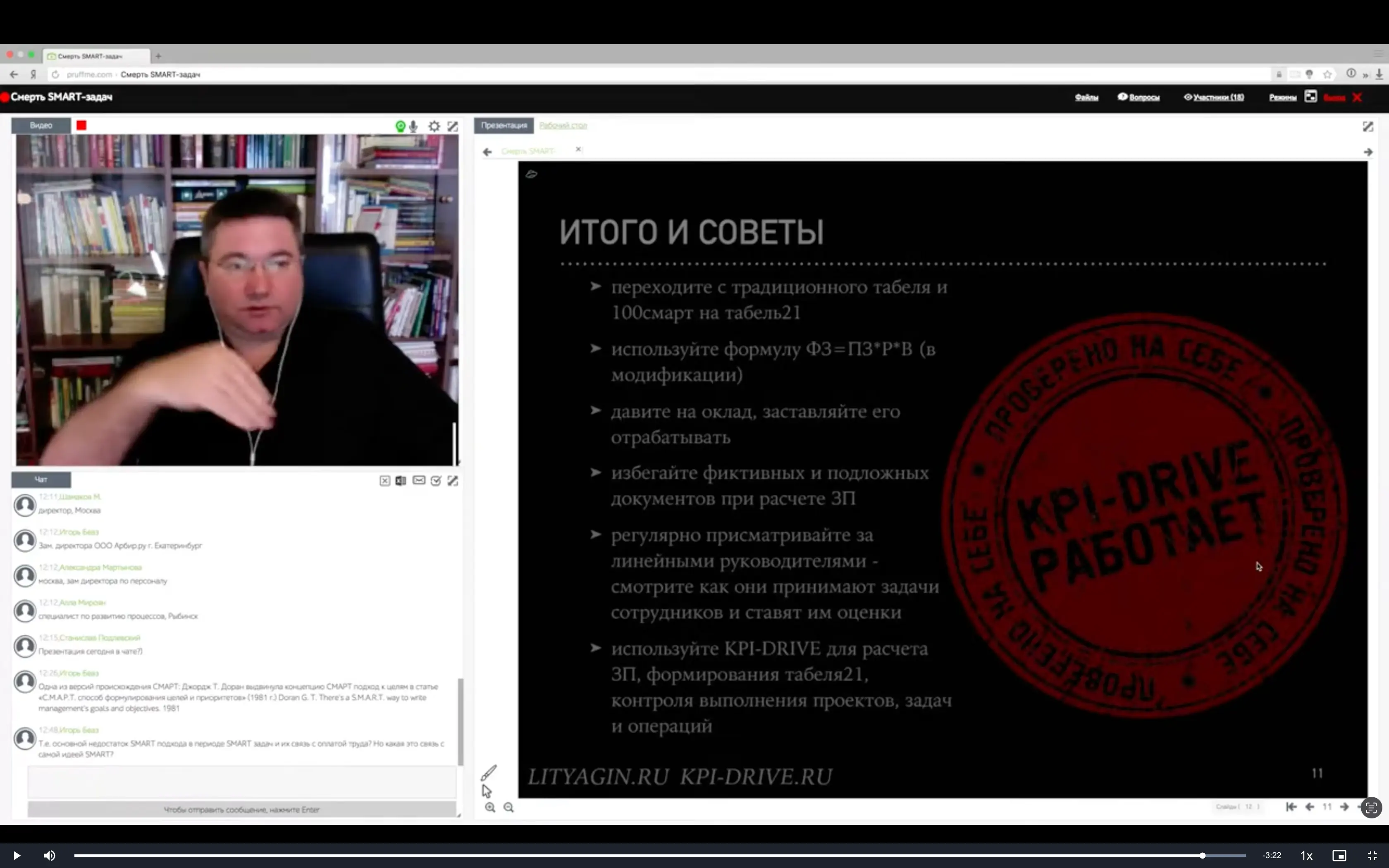Viewport: 1389px width, 868px height.
Task: Click the layout mode window icon
Action: pyautogui.click(x=1310, y=96)
